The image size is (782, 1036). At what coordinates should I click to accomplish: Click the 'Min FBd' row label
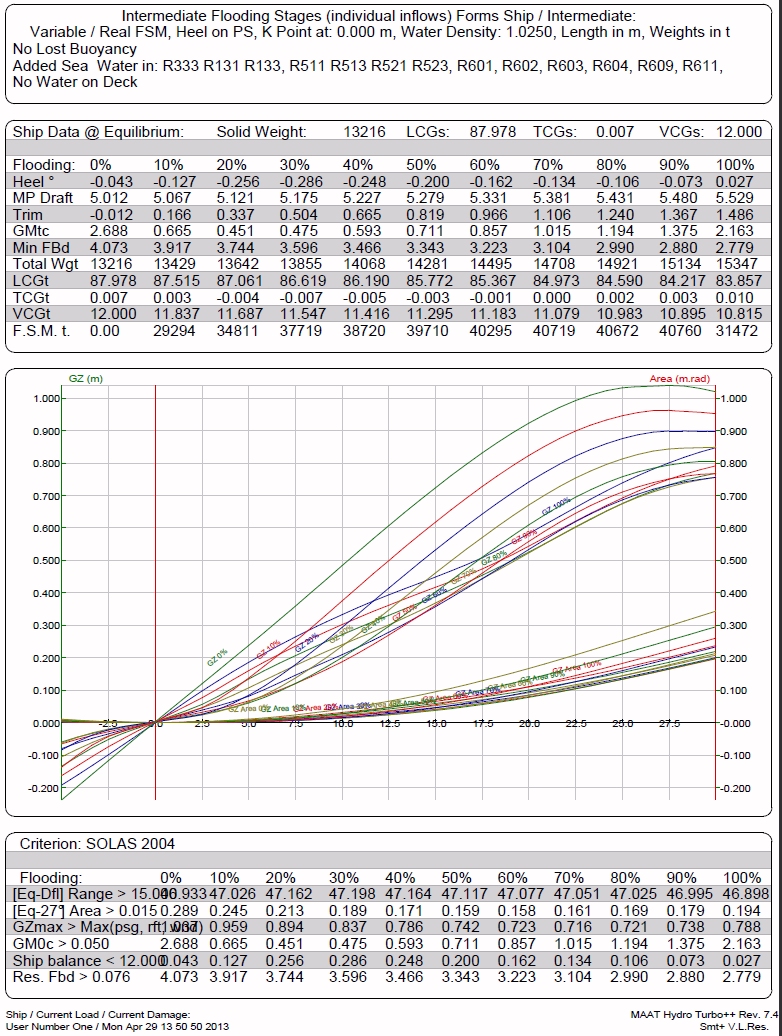coord(41,248)
